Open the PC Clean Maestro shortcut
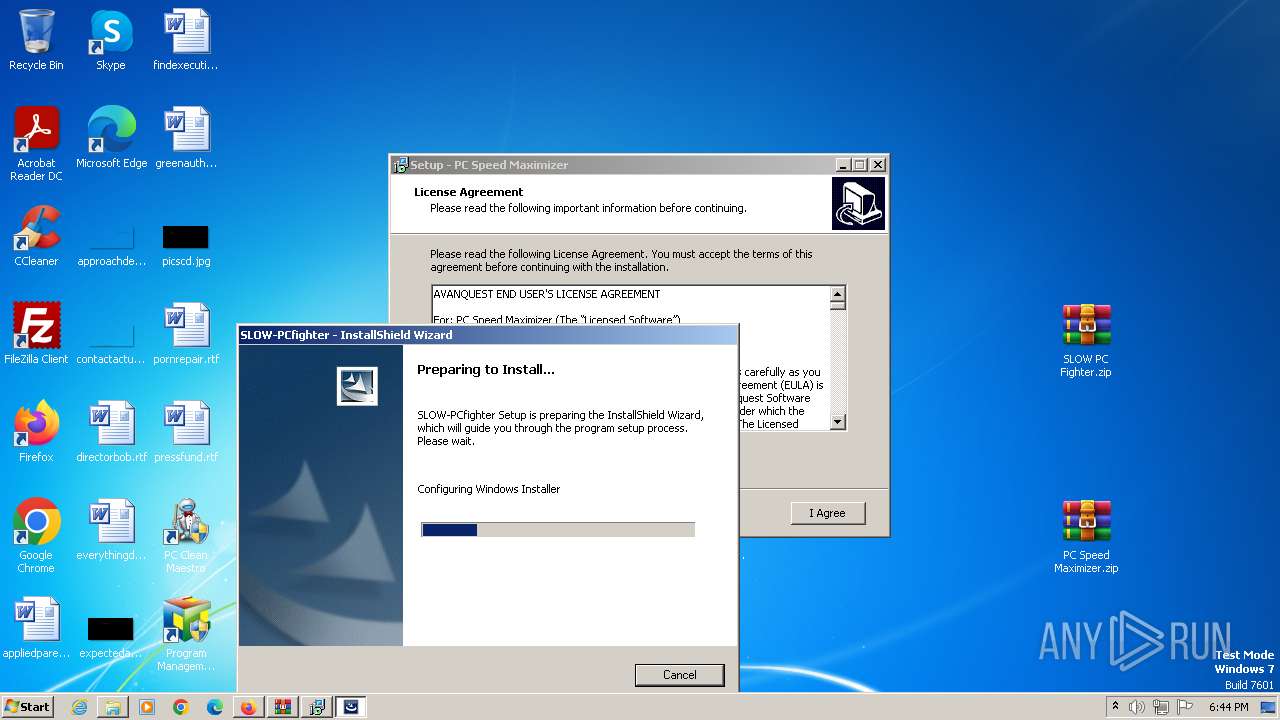The height and width of the screenshot is (720, 1280). 186,536
